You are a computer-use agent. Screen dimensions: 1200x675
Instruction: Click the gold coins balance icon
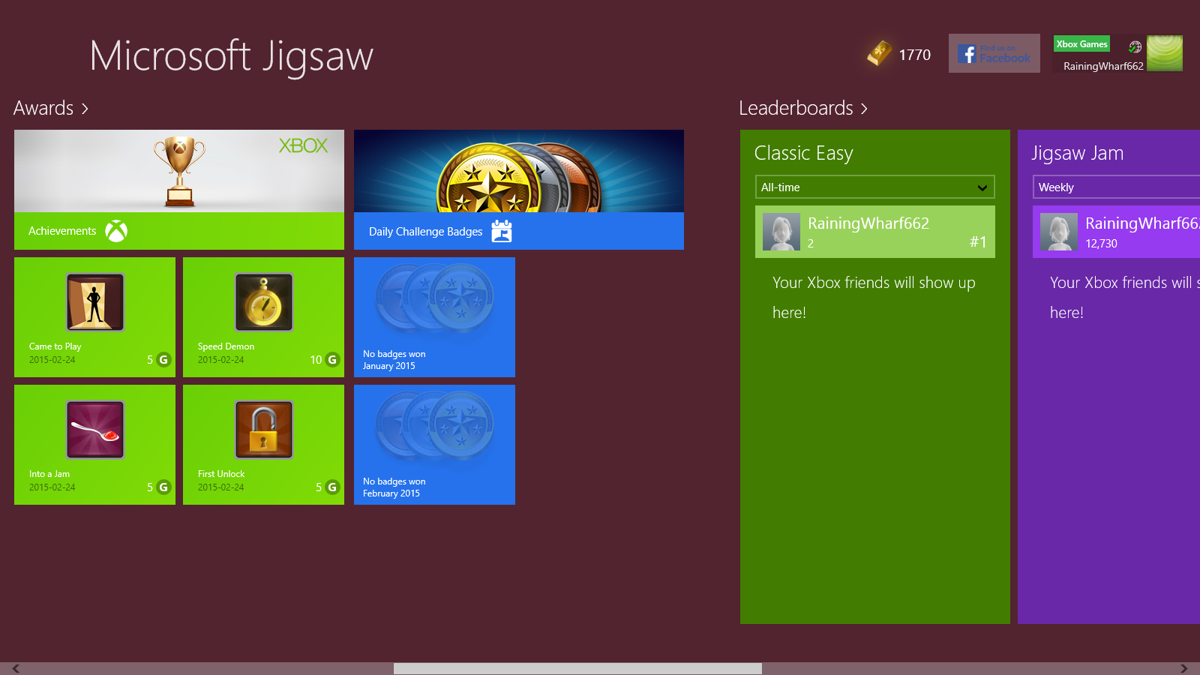point(875,54)
